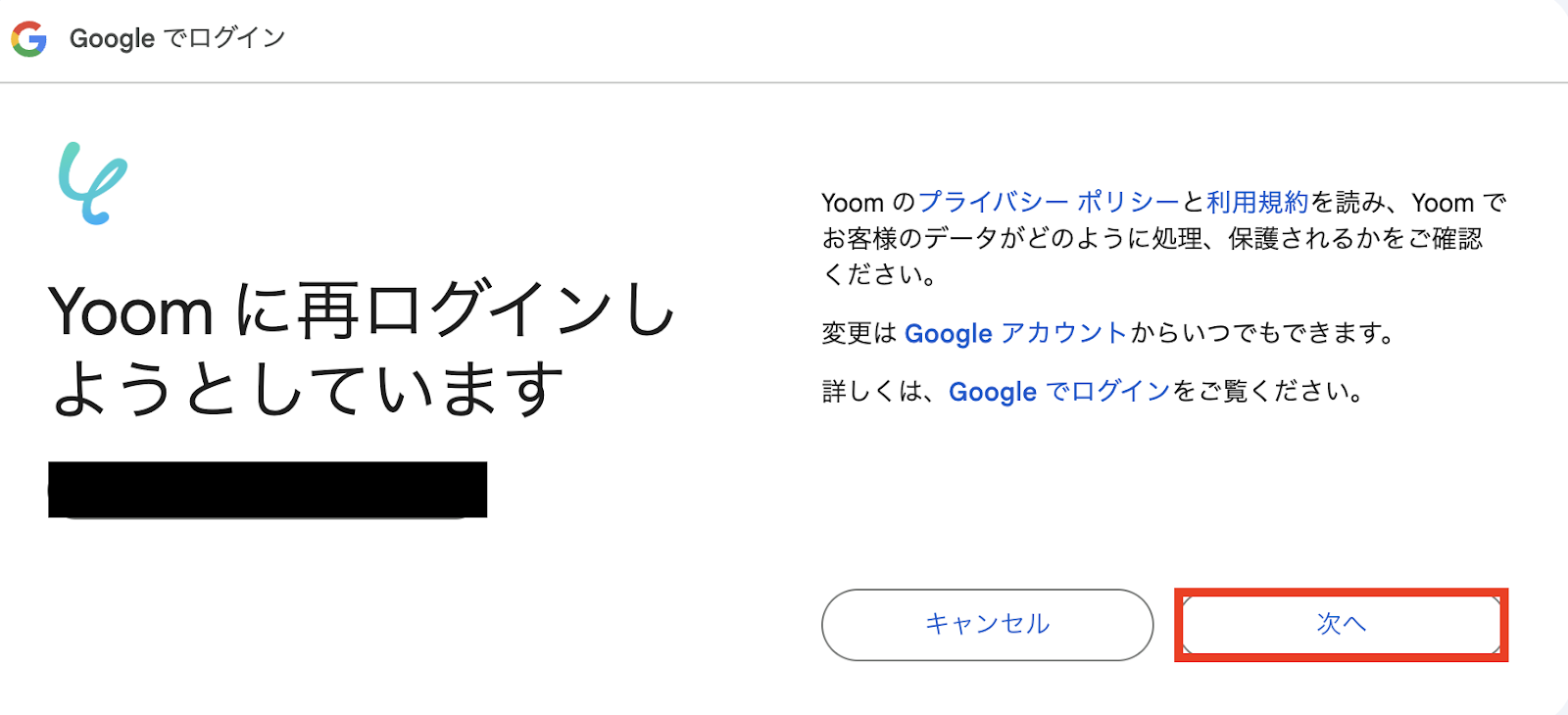Open the プライバシー ポリシー link
1568x715 pixels.
1048,203
